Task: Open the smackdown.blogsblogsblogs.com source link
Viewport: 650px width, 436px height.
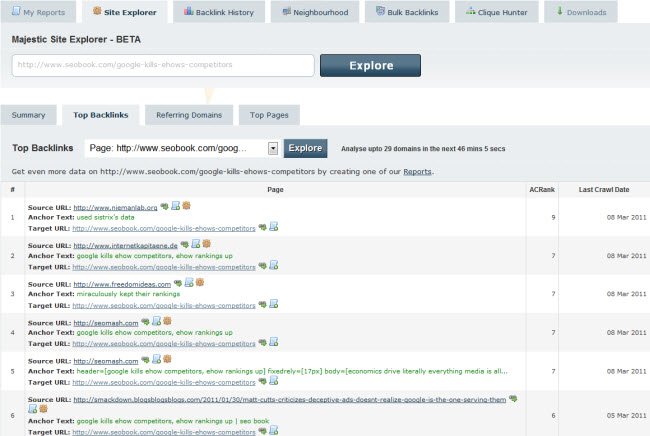Action: point(290,400)
